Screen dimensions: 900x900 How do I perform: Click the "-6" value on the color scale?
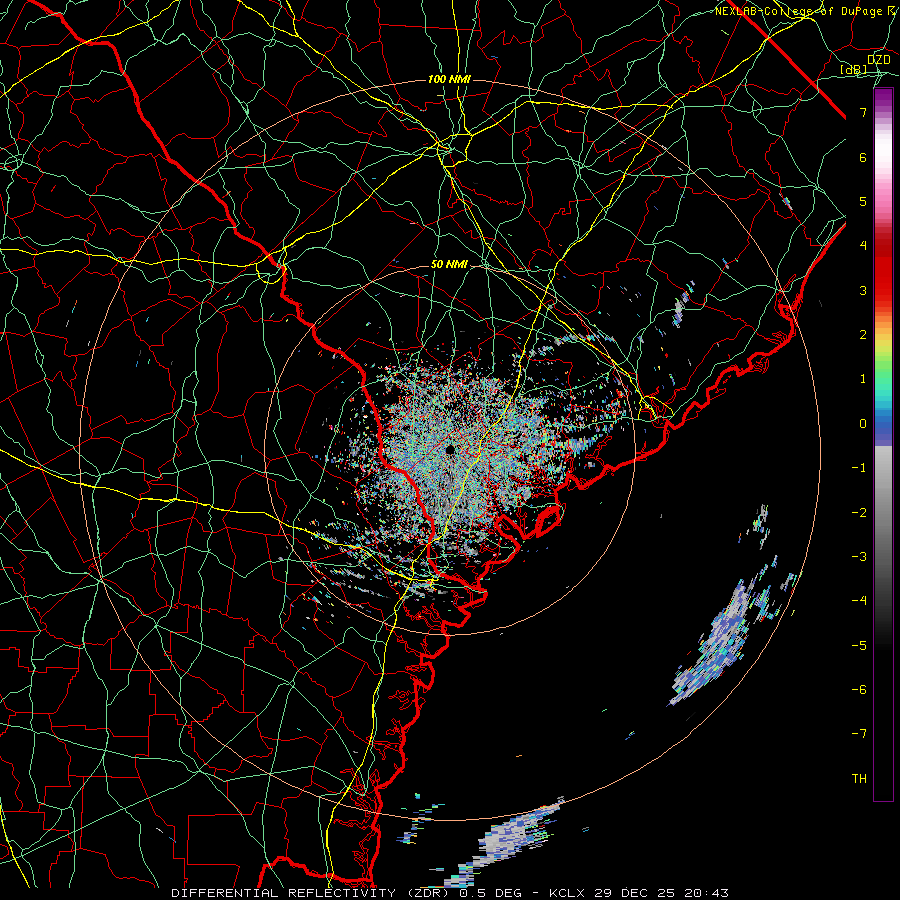coord(859,690)
